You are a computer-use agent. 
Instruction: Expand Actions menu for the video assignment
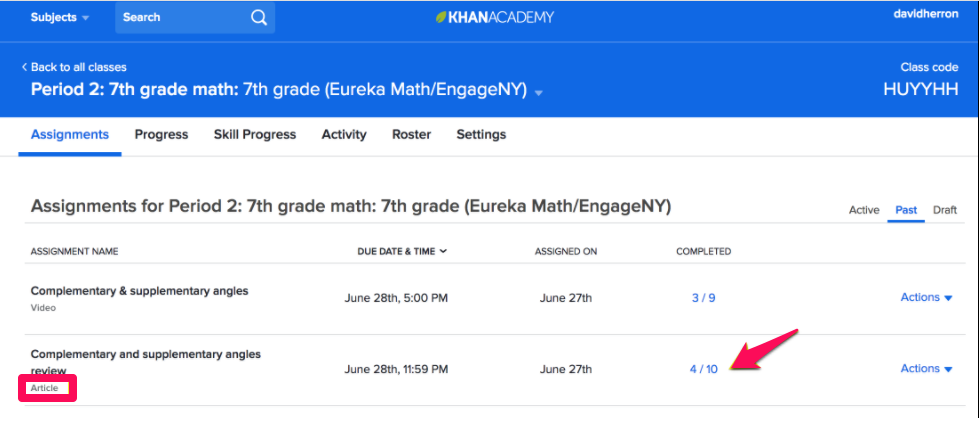(x=926, y=297)
